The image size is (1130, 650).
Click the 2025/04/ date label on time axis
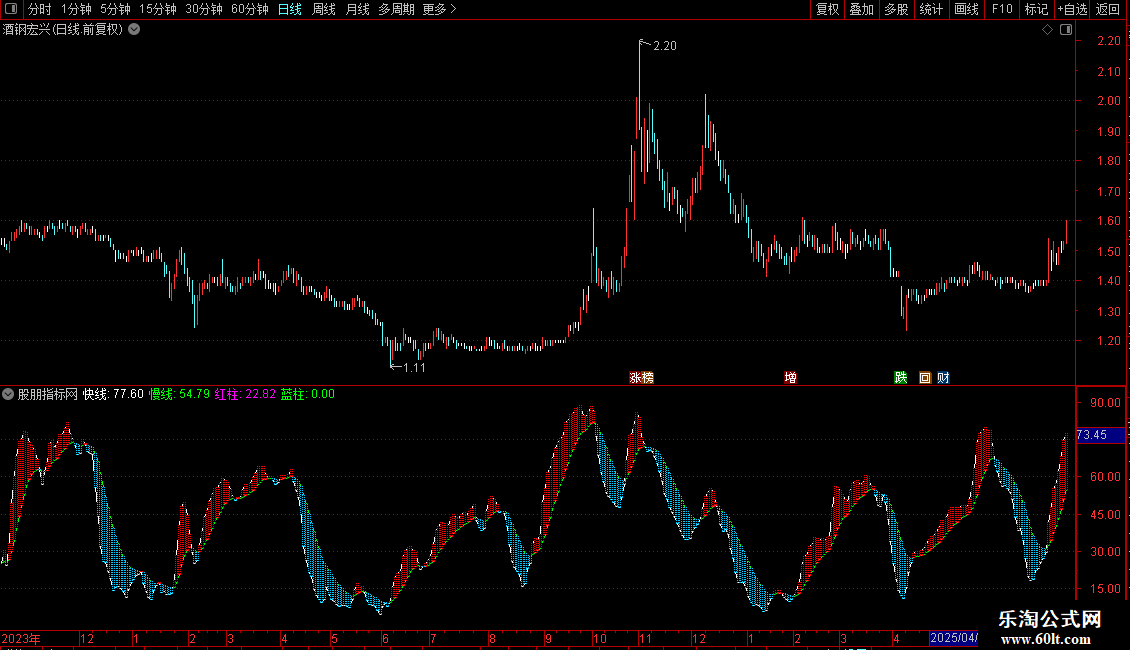click(x=954, y=638)
